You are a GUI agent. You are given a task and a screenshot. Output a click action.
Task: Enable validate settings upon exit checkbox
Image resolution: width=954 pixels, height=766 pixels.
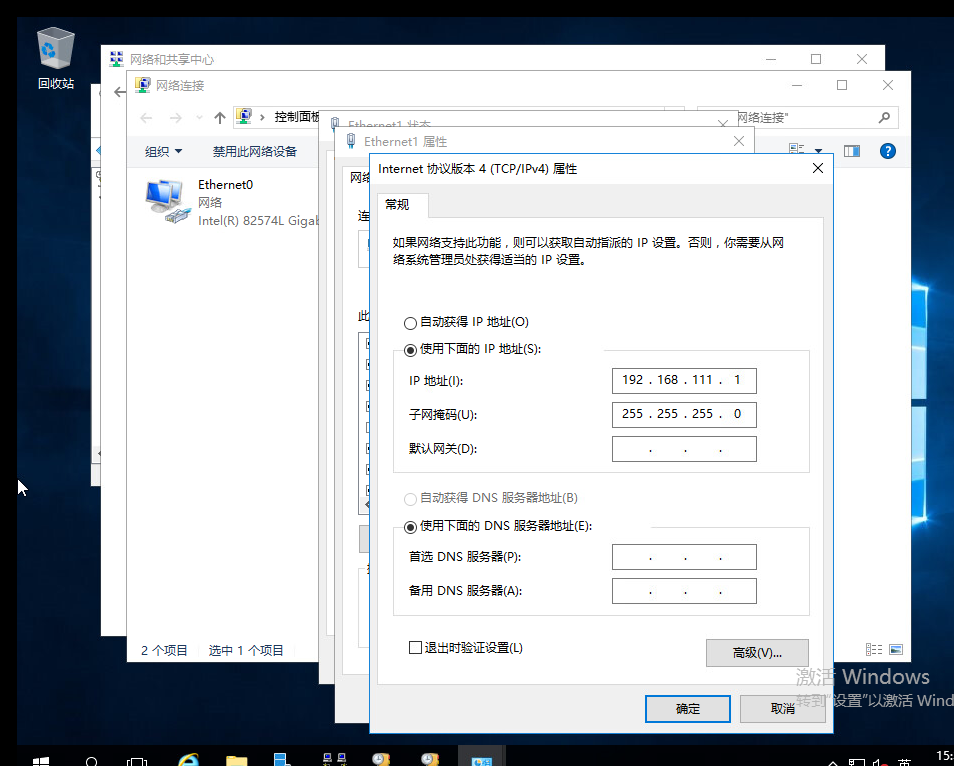(416, 647)
